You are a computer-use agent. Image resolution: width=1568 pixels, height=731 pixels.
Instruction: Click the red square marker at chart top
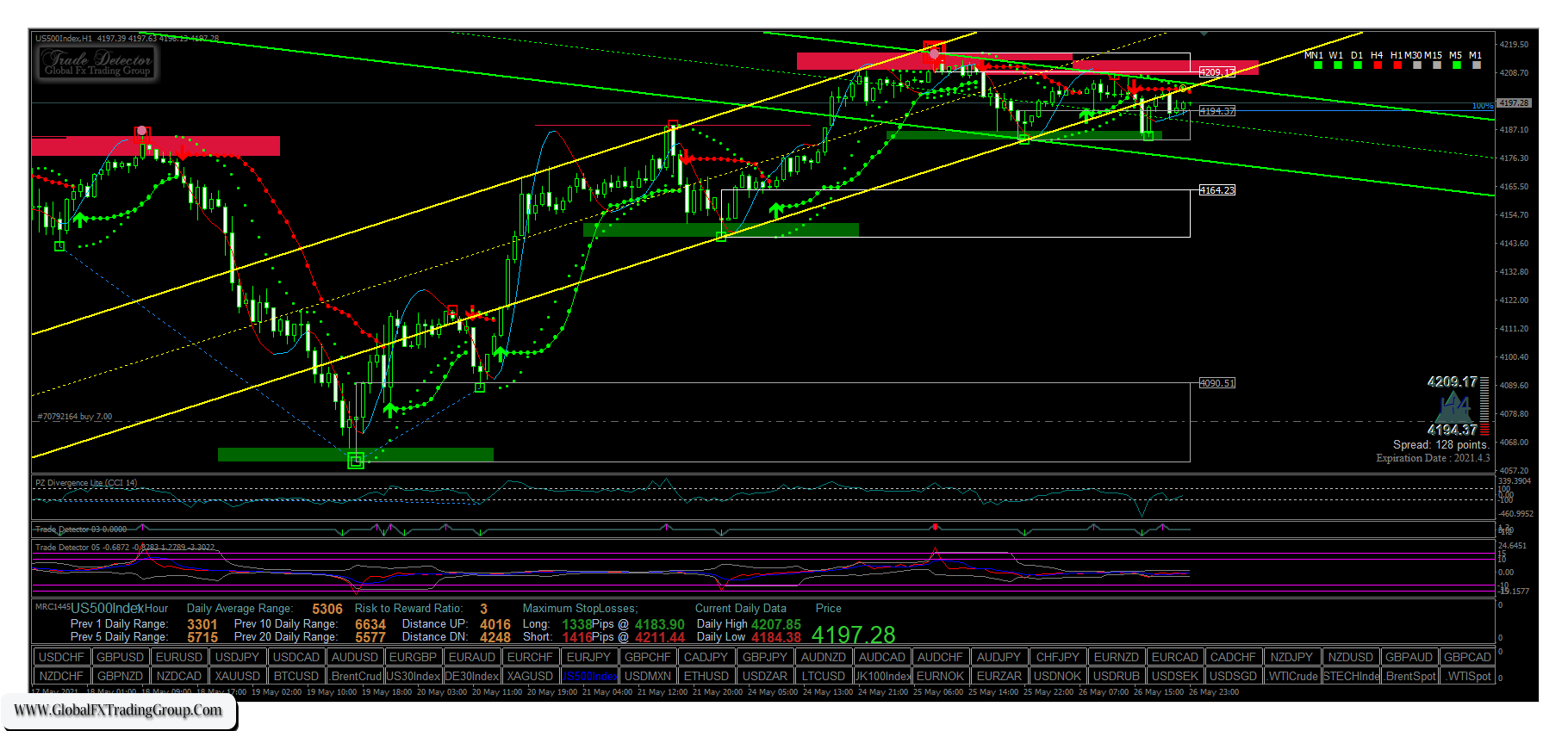(x=934, y=48)
